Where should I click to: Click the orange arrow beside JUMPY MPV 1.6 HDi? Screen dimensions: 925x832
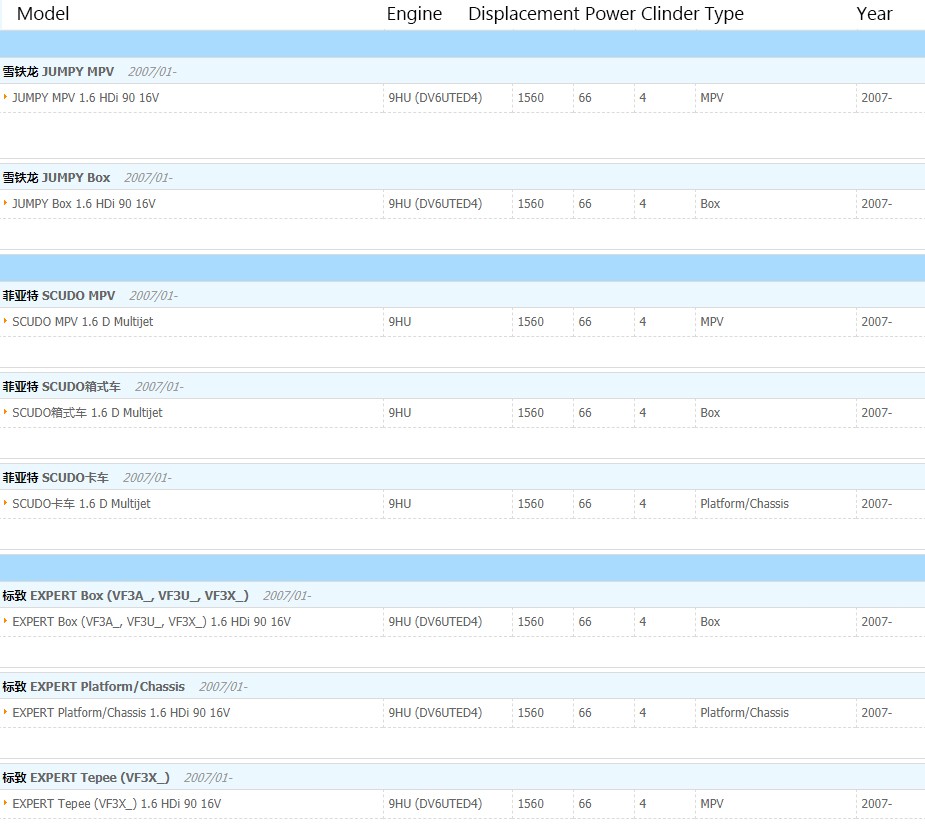point(5,98)
